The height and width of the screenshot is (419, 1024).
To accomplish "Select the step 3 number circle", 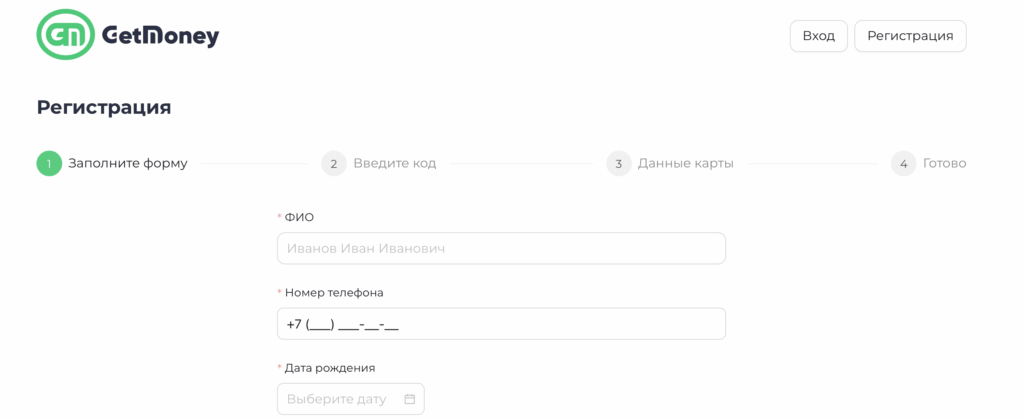I will (618, 163).
